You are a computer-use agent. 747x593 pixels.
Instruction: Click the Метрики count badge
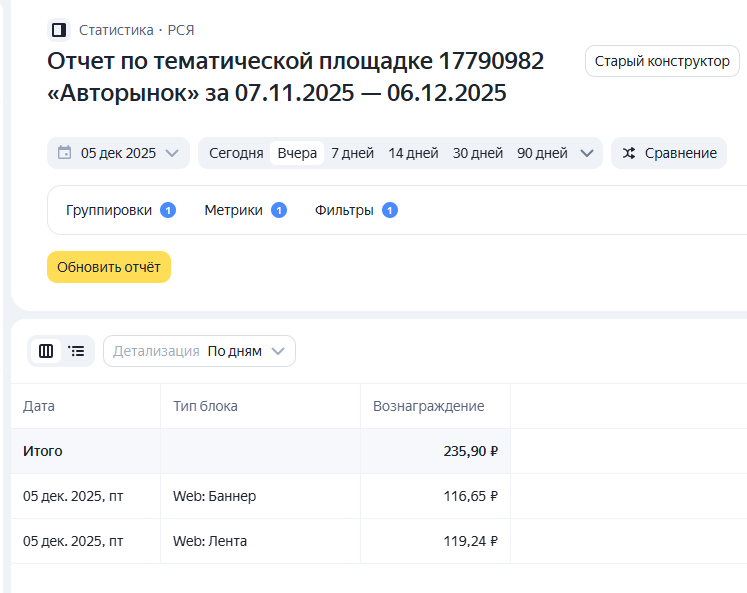click(x=279, y=210)
